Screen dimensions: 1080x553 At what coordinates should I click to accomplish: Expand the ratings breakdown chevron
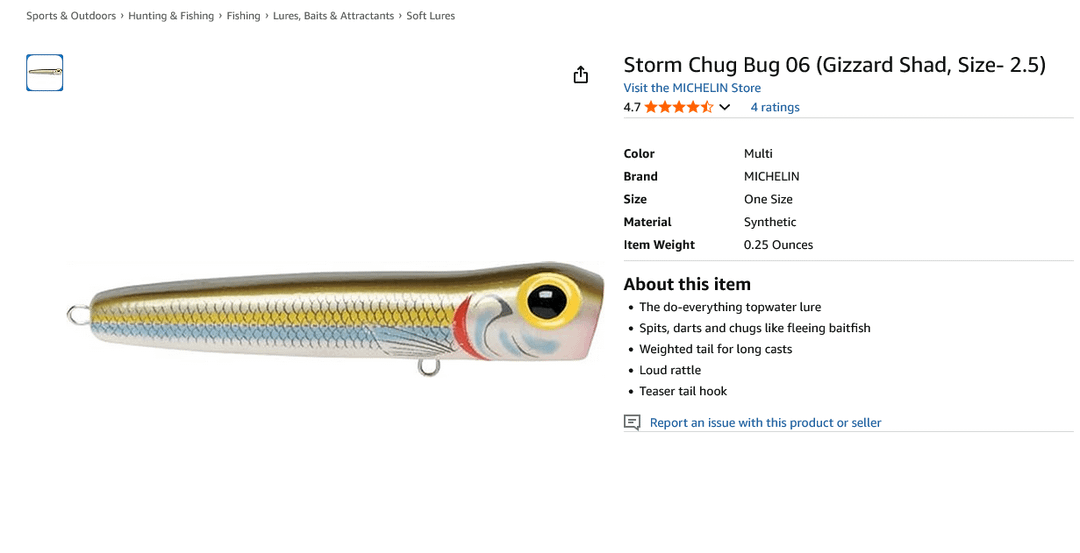click(725, 107)
